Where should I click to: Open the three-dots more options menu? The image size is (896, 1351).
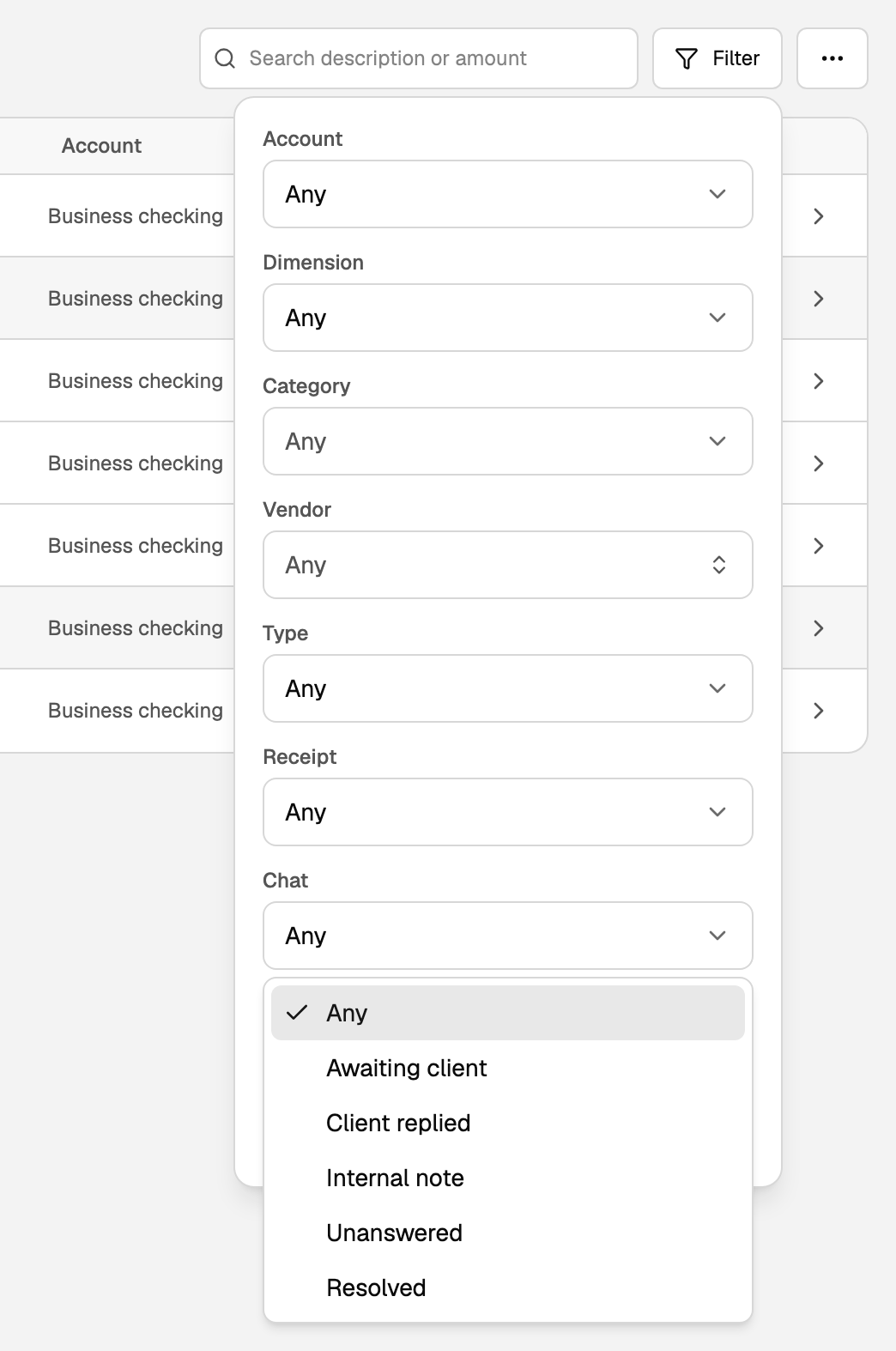pyautogui.click(x=832, y=58)
